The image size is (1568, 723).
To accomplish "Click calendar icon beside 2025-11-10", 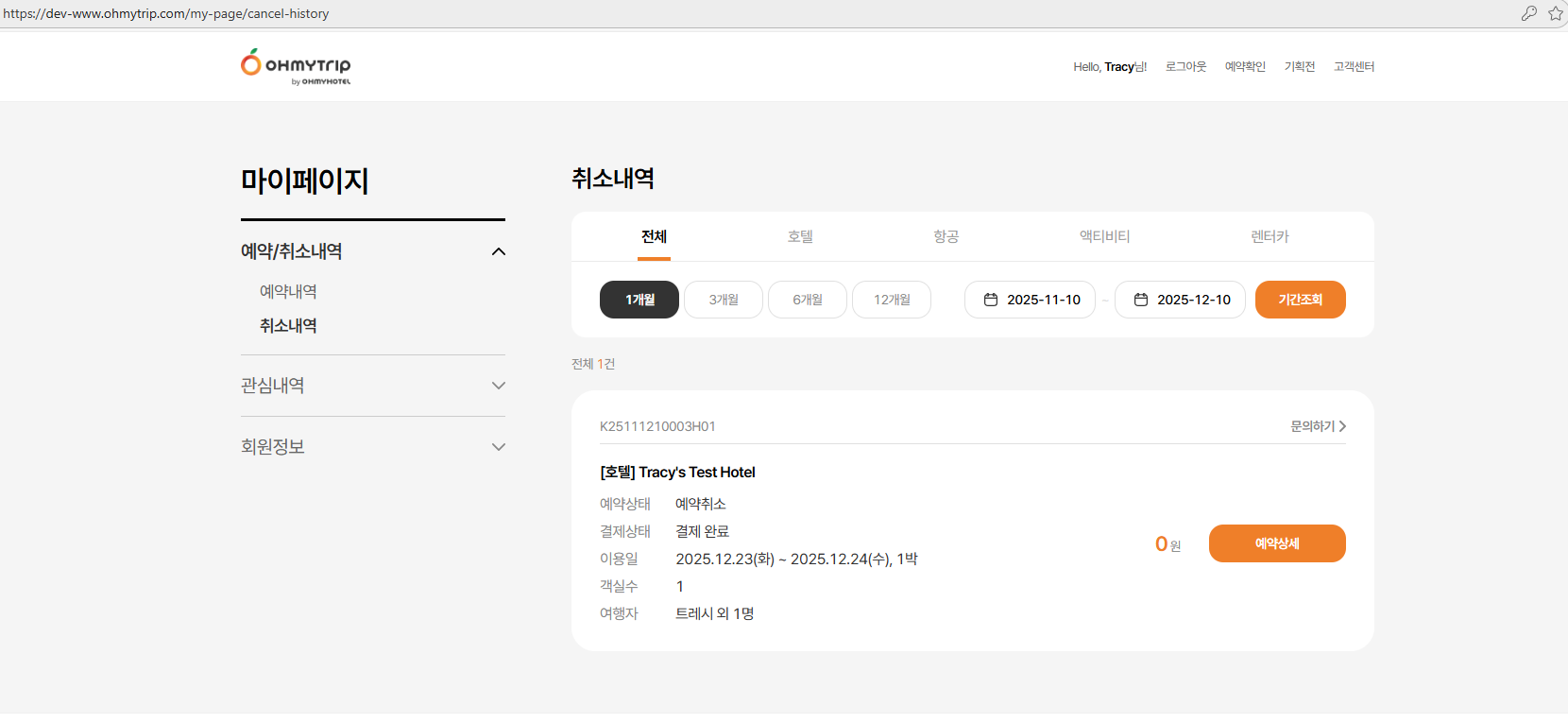I will pos(991,300).
